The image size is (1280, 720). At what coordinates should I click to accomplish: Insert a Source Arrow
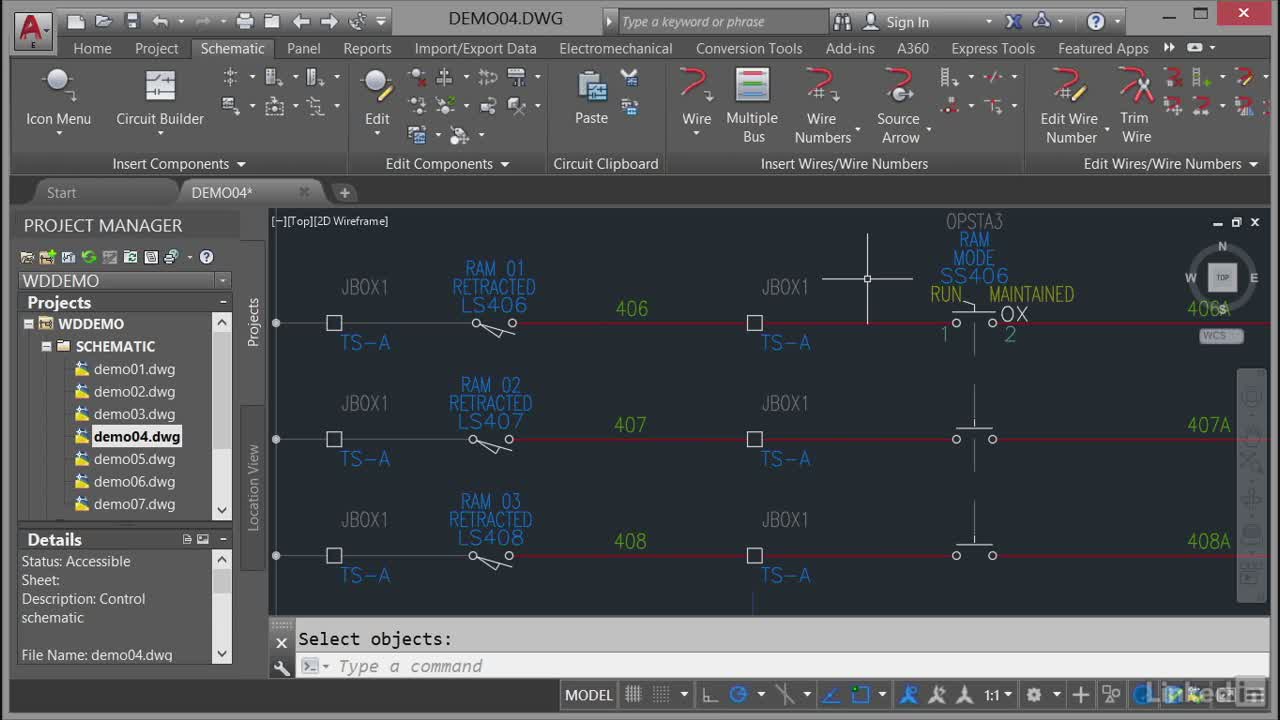pyautogui.click(x=899, y=105)
